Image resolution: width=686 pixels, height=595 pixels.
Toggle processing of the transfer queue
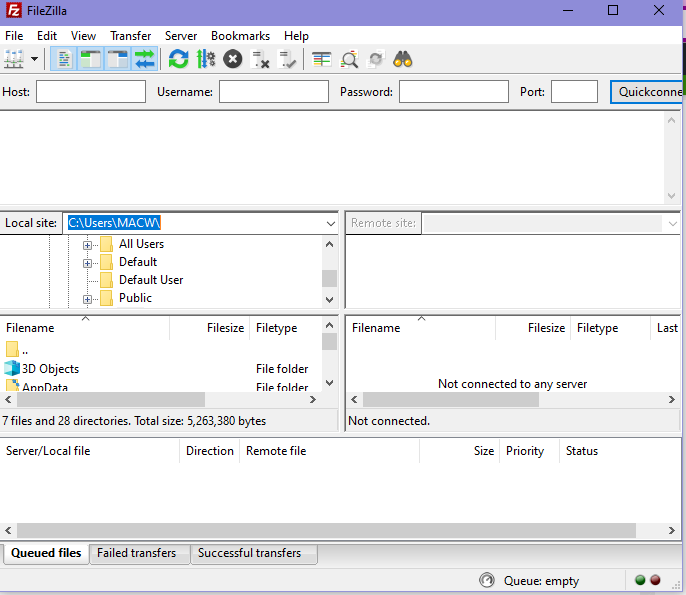tap(206, 59)
